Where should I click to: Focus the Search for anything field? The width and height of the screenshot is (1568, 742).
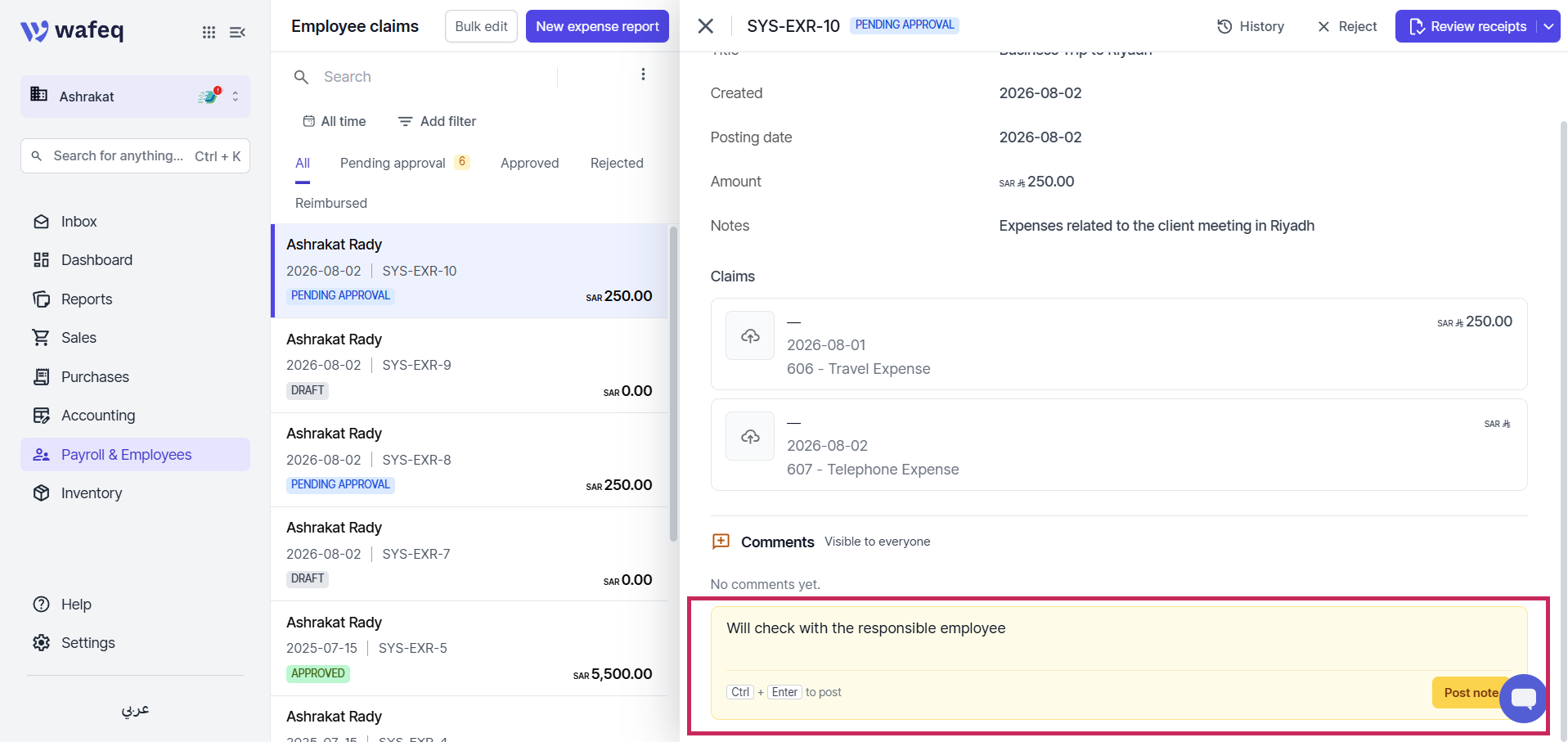click(x=135, y=155)
